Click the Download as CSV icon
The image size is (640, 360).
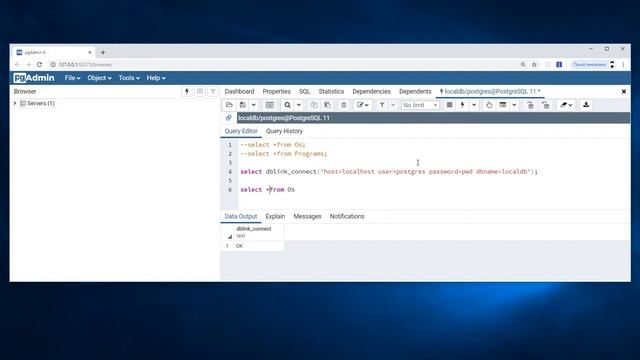coord(586,105)
